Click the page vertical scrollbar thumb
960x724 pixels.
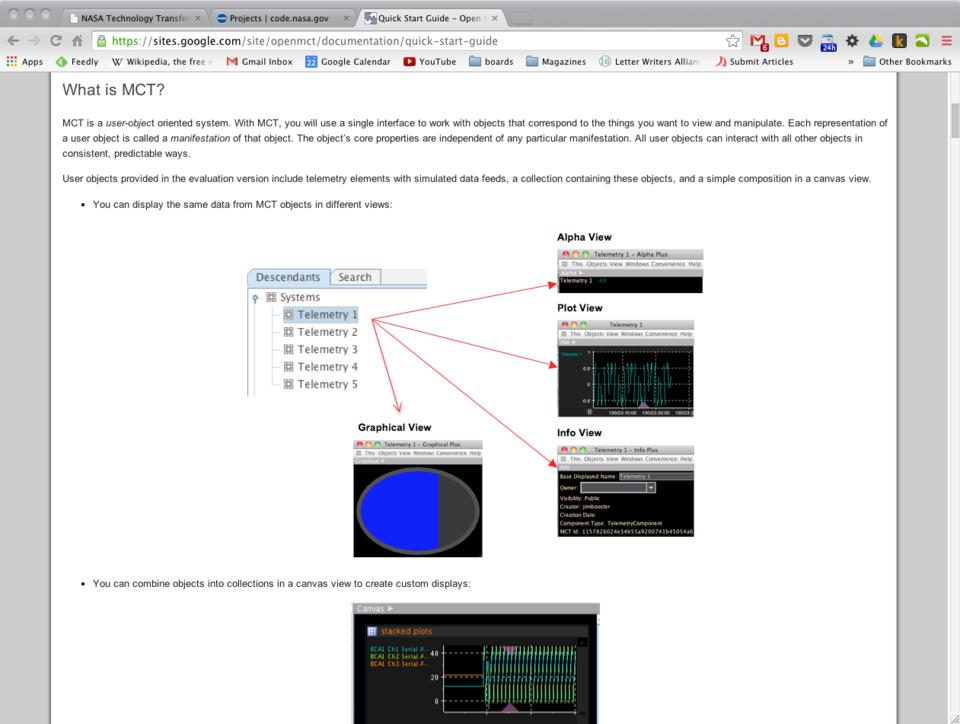tap(954, 121)
